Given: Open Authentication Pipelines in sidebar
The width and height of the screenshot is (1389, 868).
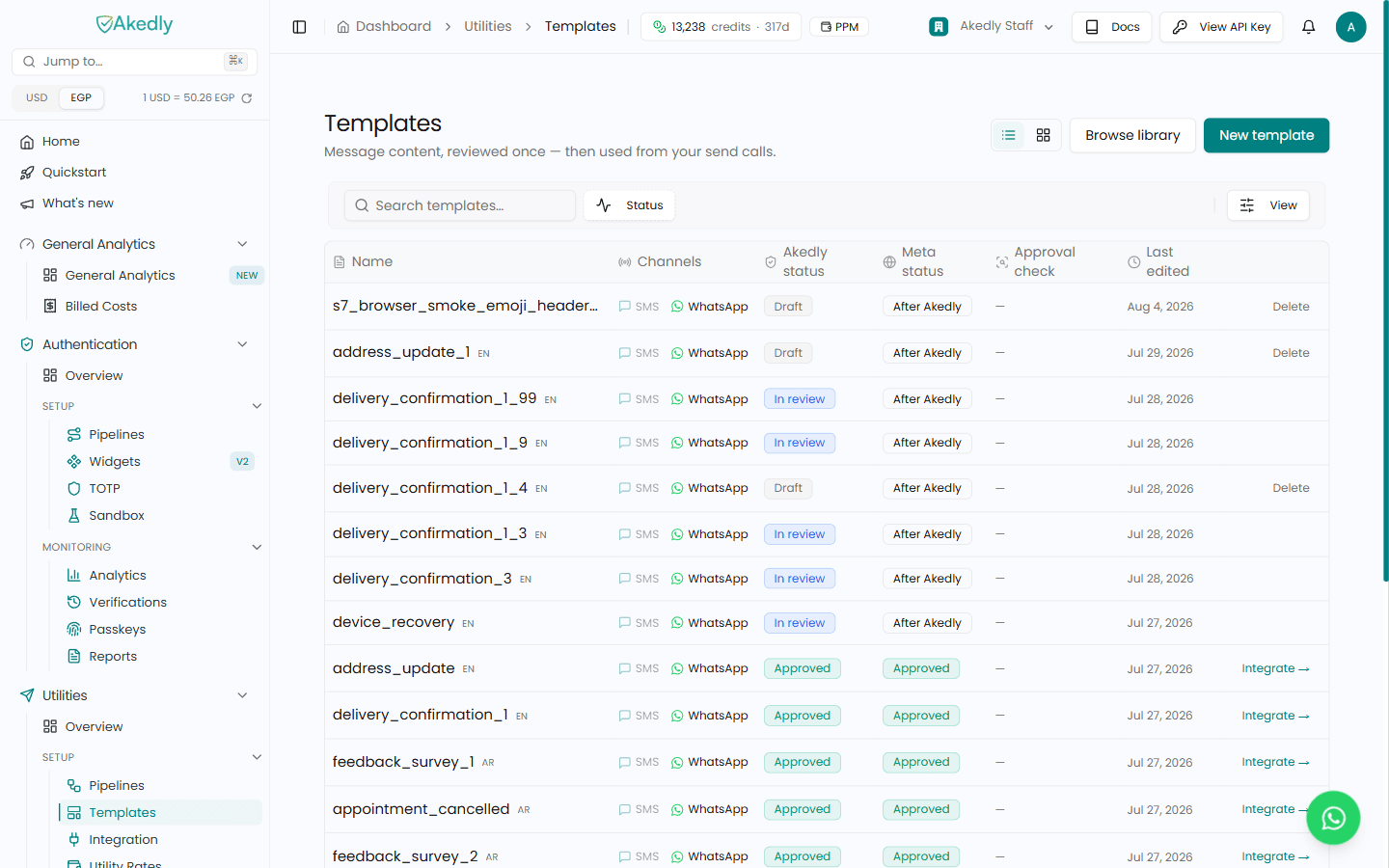Looking at the screenshot, I should click(x=116, y=435).
